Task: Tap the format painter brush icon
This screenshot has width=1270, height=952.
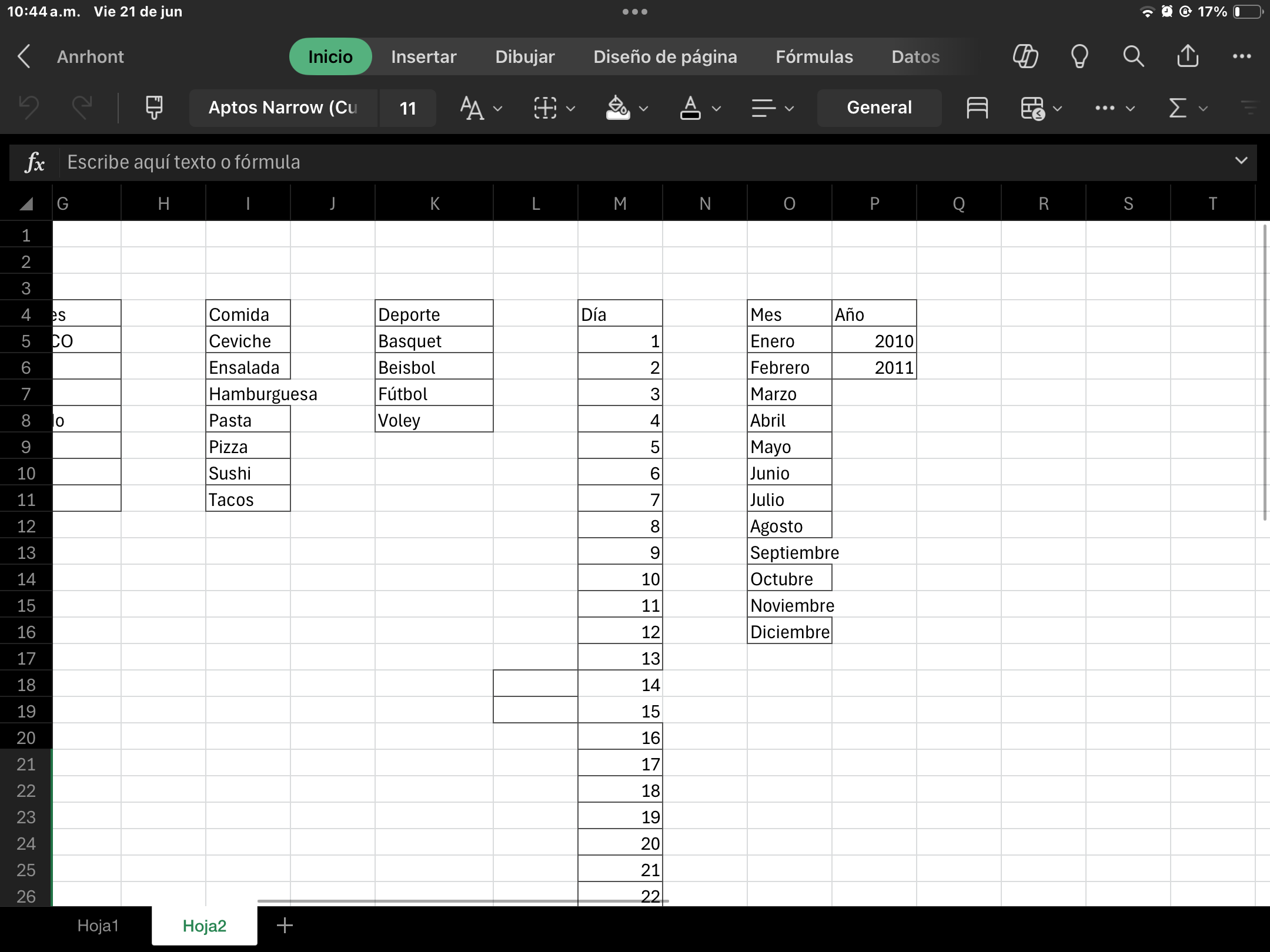Action: (154, 108)
